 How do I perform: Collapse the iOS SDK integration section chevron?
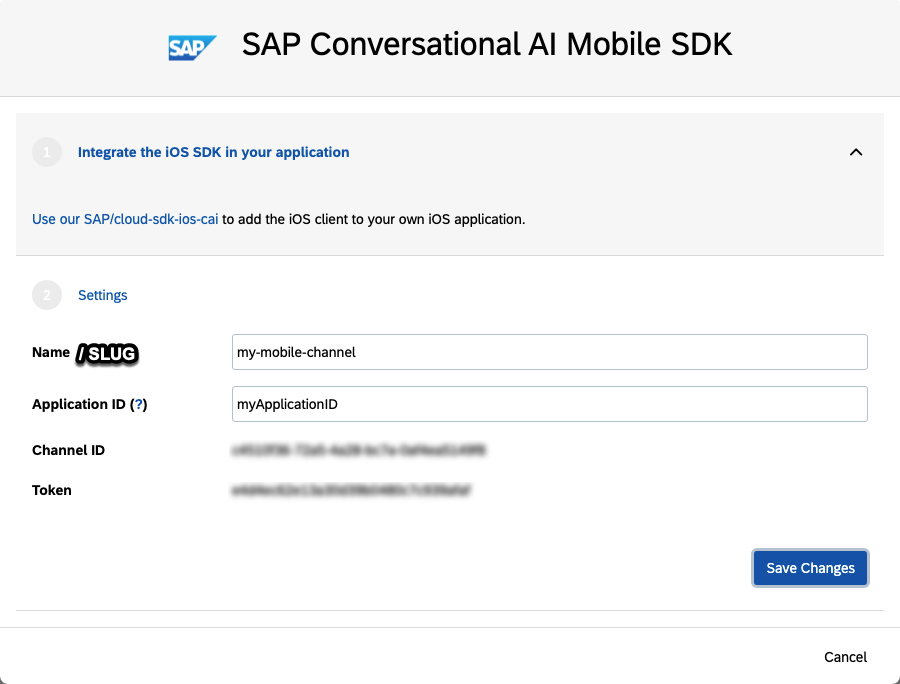coord(856,152)
